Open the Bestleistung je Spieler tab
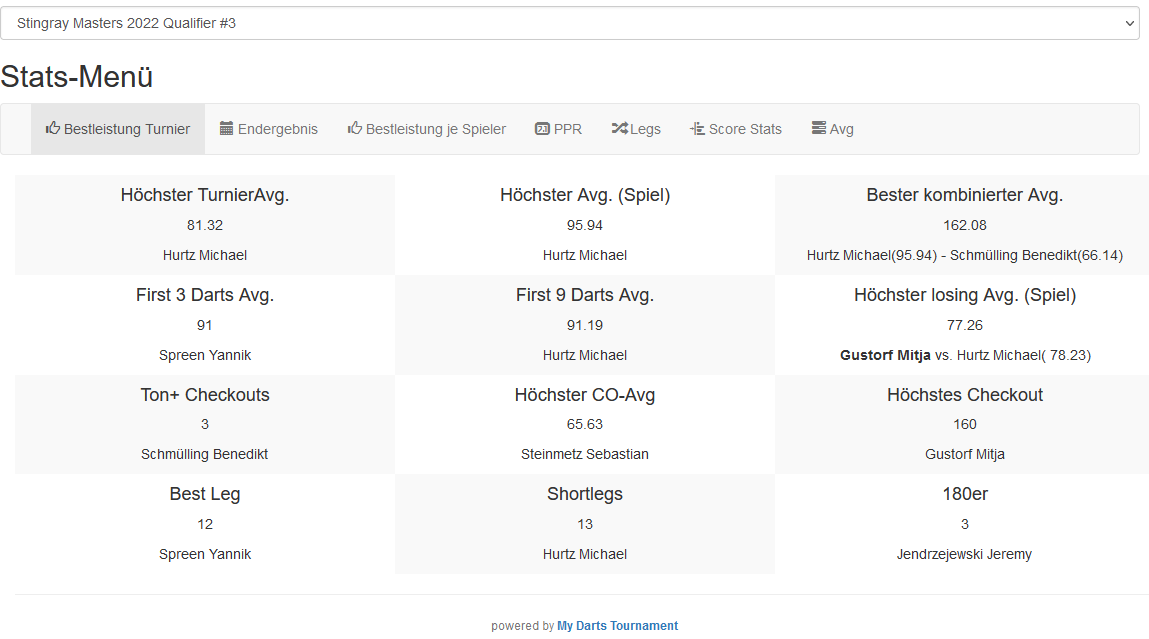Image resolution: width=1149 pixels, height=639 pixels. click(x=435, y=129)
